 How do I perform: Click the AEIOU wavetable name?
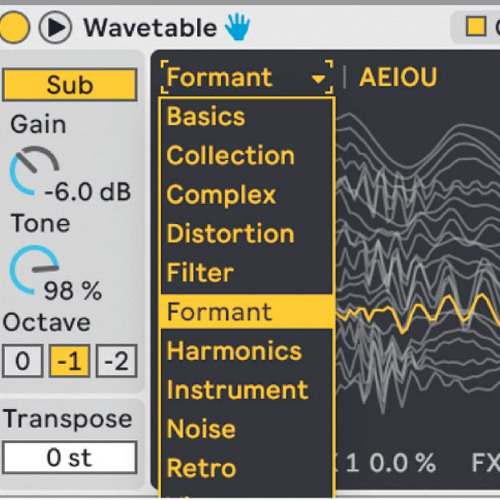tap(398, 77)
